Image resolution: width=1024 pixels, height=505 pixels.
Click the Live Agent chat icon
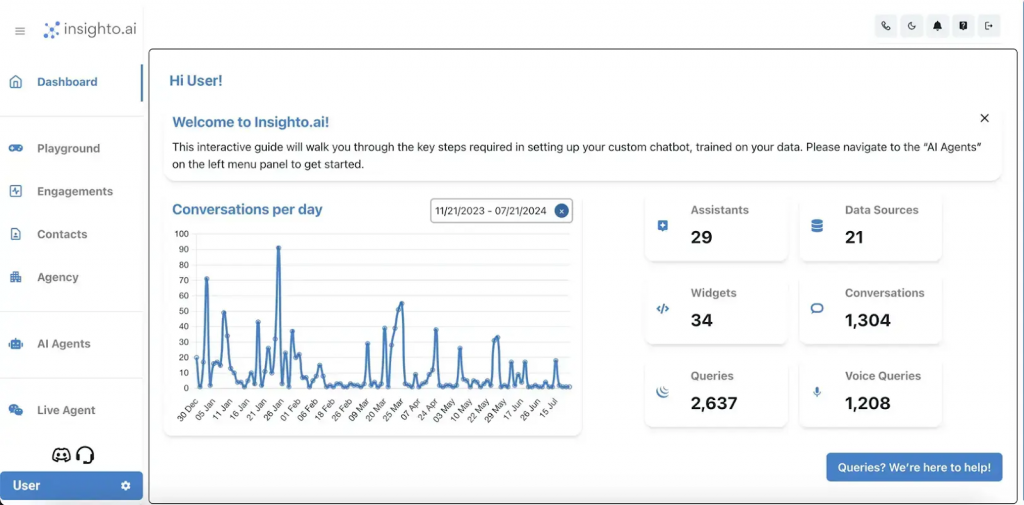(16, 410)
